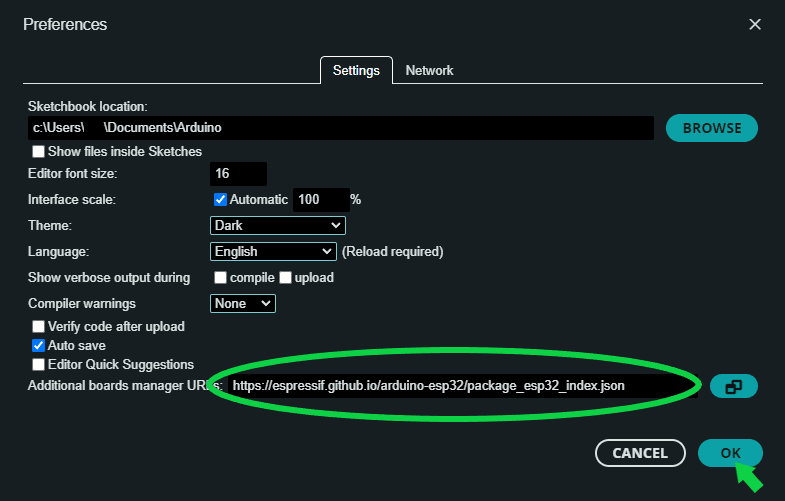Enable verbose output during upload
Image resolution: width=785 pixels, height=501 pixels.
pyautogui.click(x=285, y=278)
